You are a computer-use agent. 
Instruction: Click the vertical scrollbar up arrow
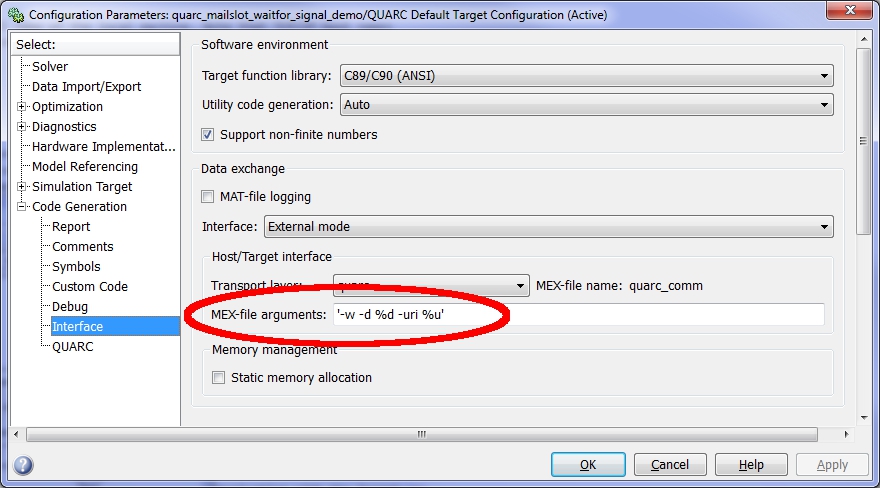(x=863, y=39)
